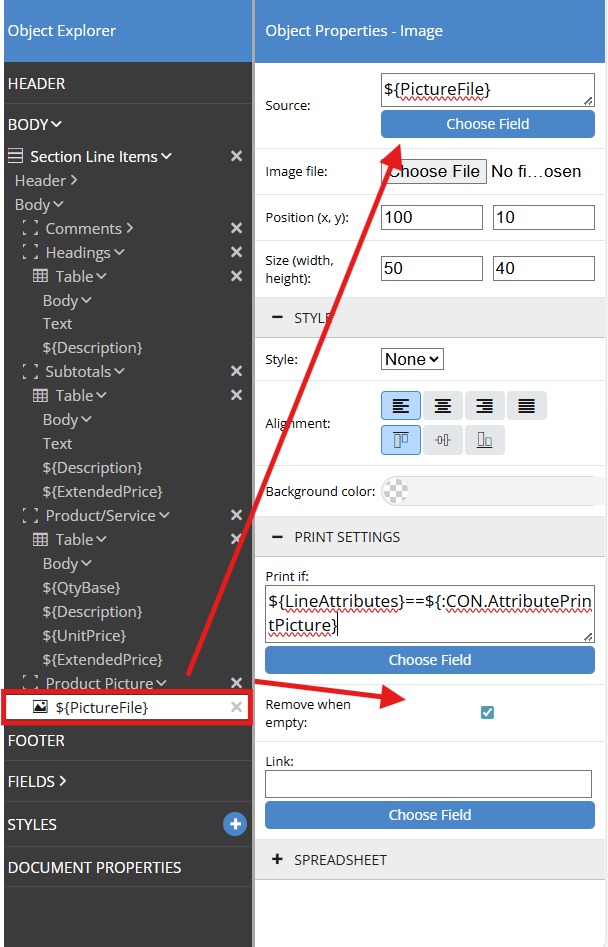The height and width of the screenshot is (947, 608).
Task: Open the STYLES section
Action: [32, 824]
